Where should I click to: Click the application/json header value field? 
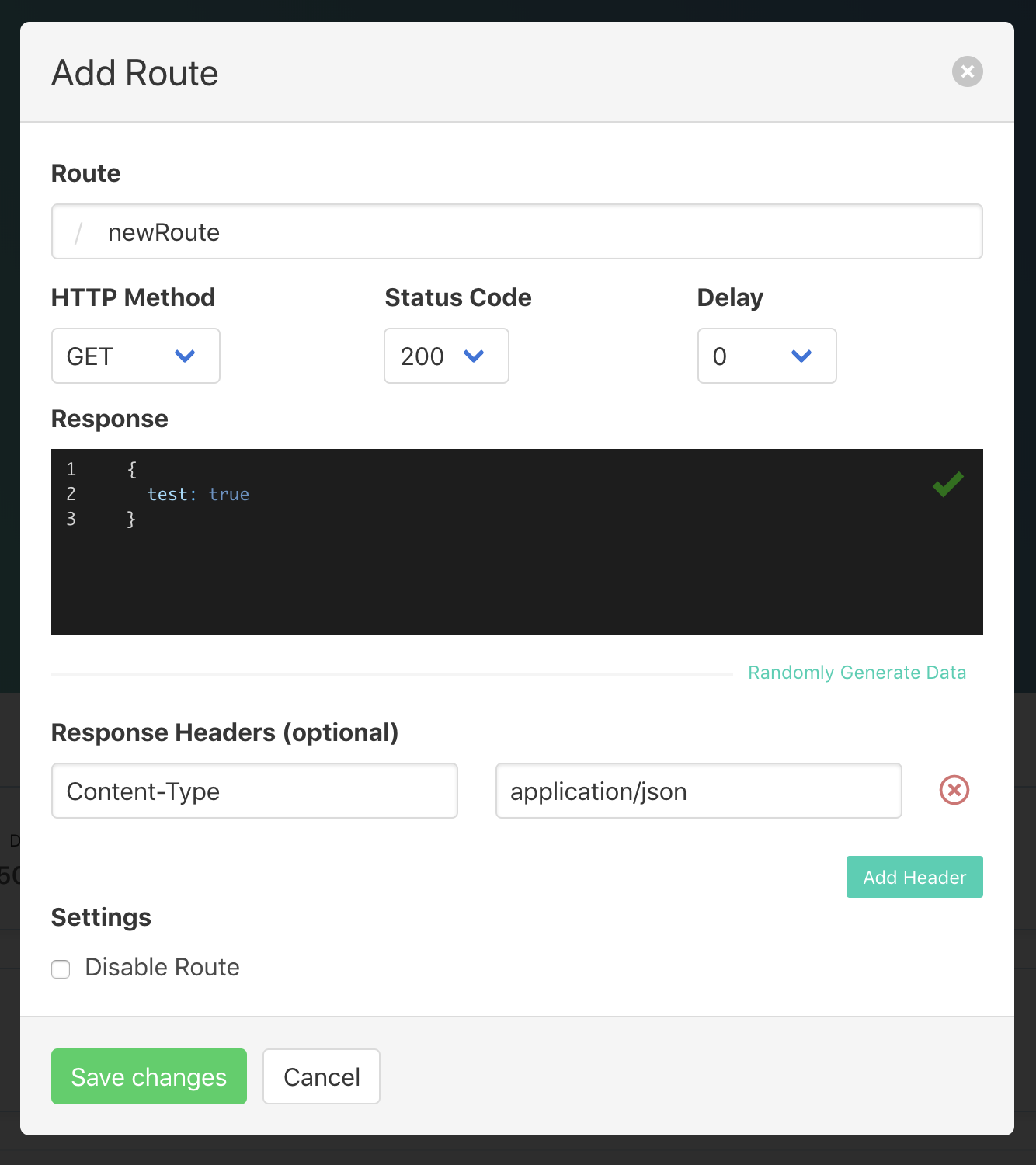point(698,791)
